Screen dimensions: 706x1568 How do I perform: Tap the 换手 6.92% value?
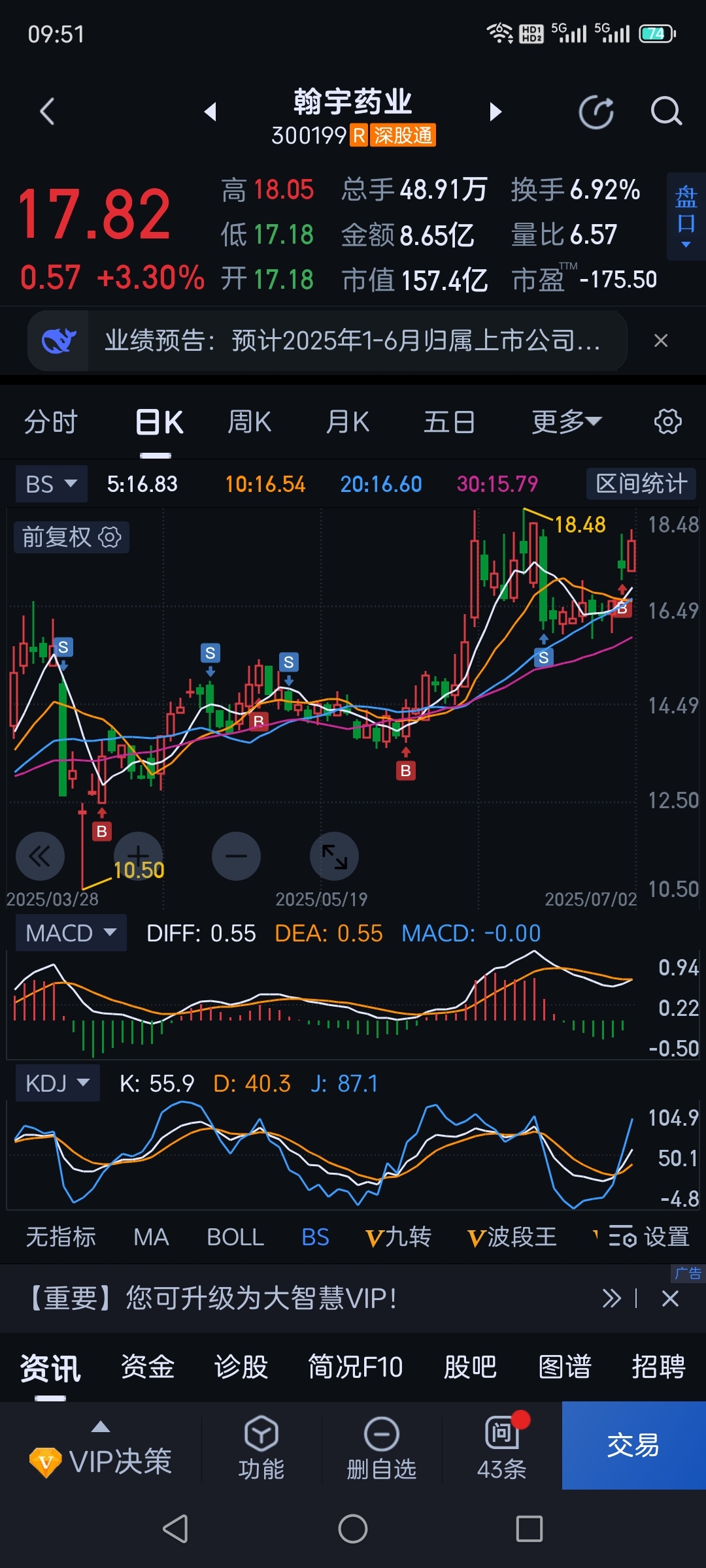(605, 190)
